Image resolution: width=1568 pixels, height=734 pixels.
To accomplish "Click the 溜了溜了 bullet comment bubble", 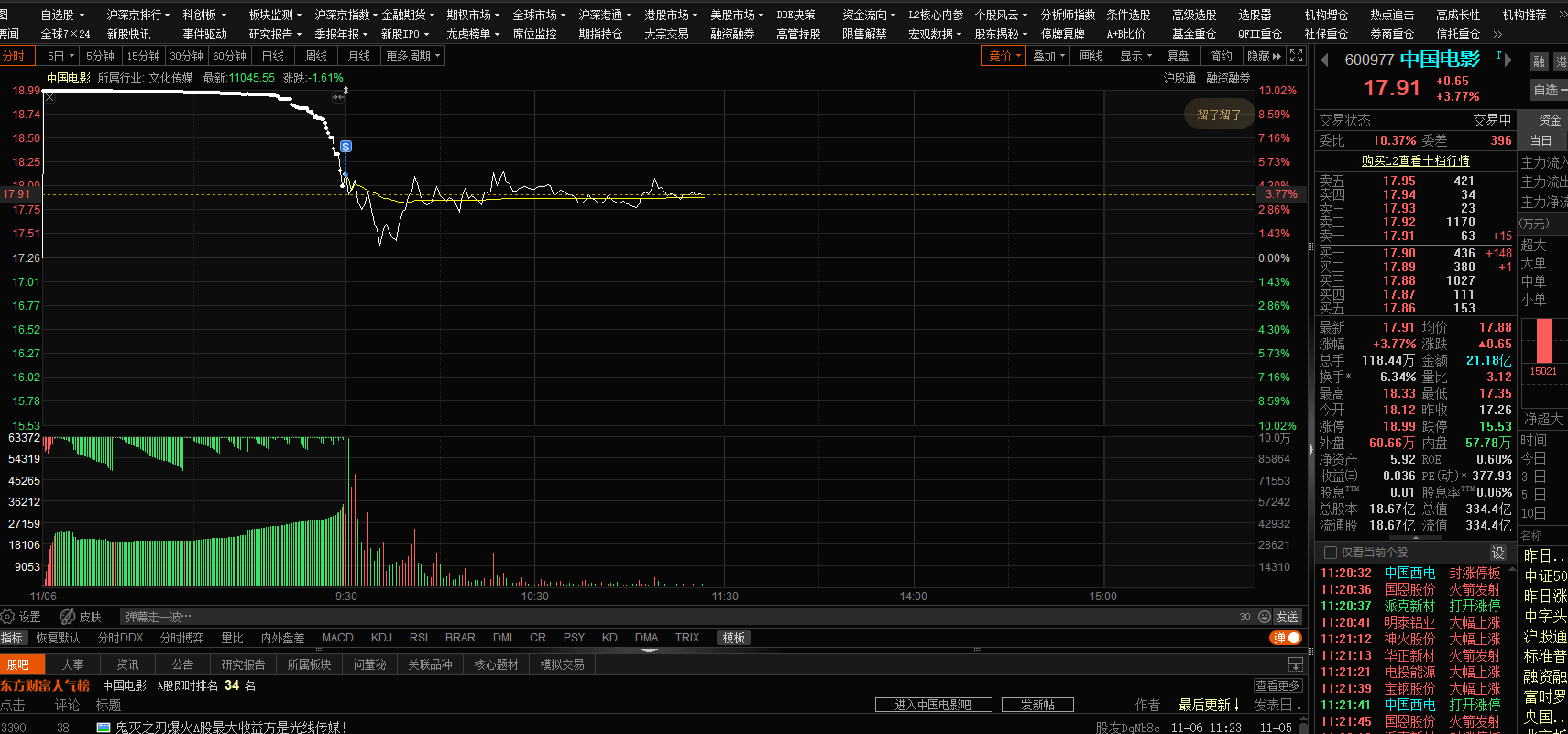I will coord(1219,115).
